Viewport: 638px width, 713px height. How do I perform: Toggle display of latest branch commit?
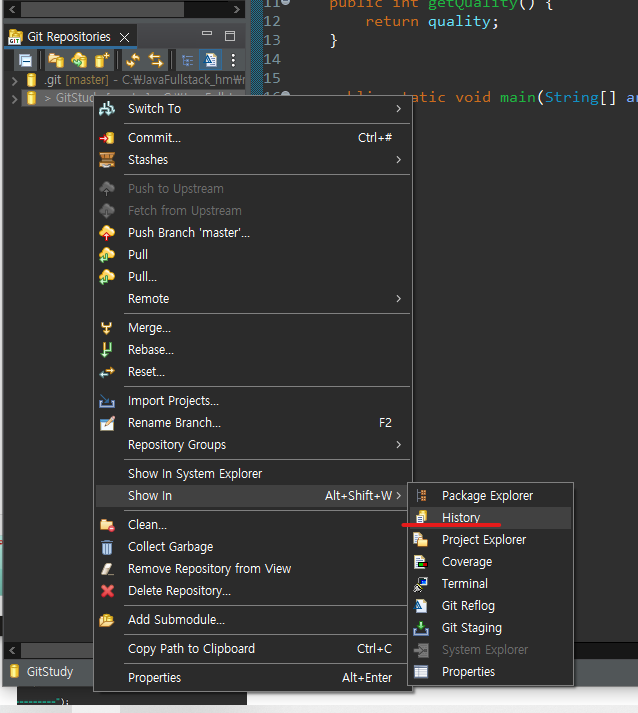(211, 60)
